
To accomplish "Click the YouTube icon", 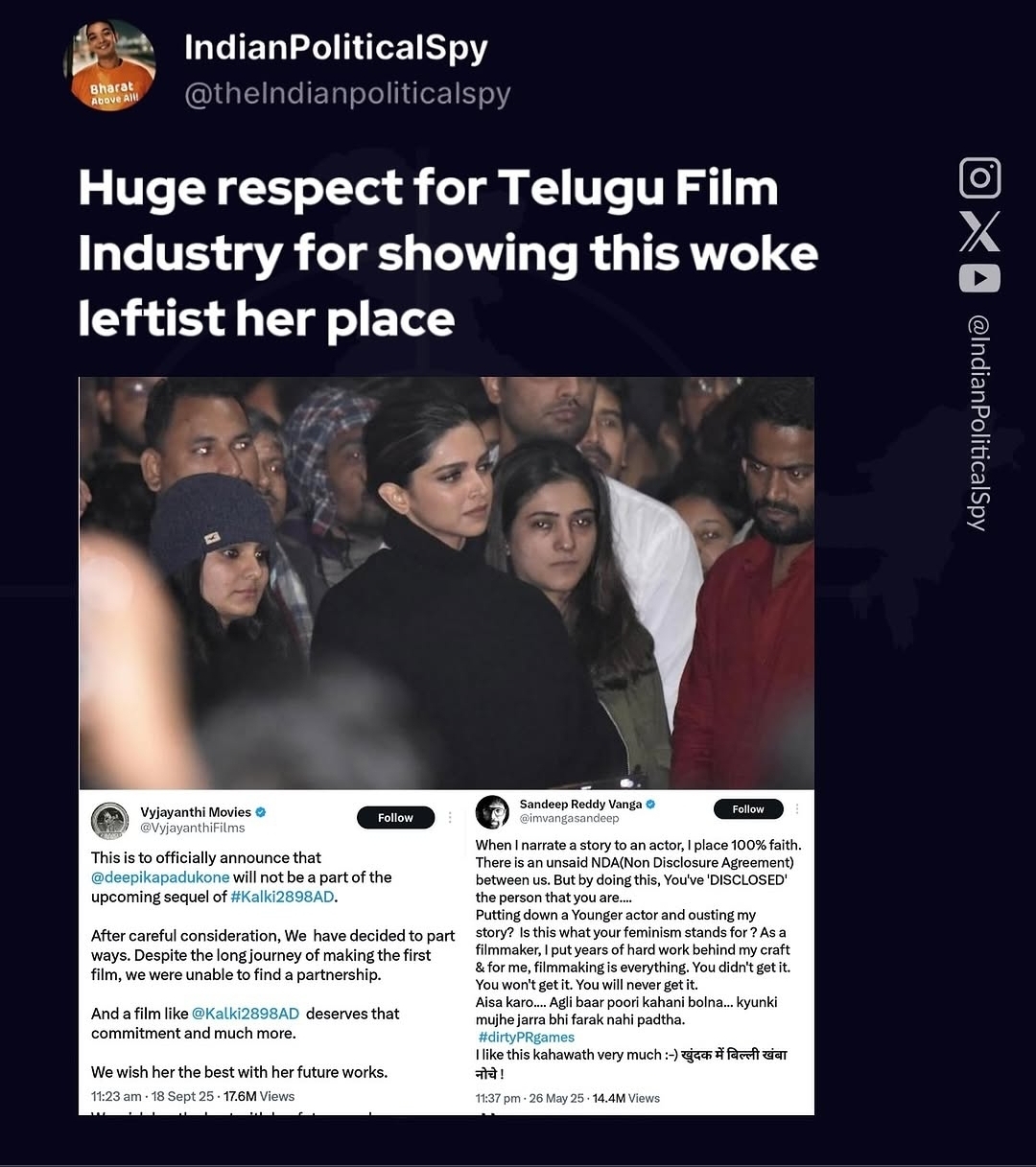I will tap(979, 278).
